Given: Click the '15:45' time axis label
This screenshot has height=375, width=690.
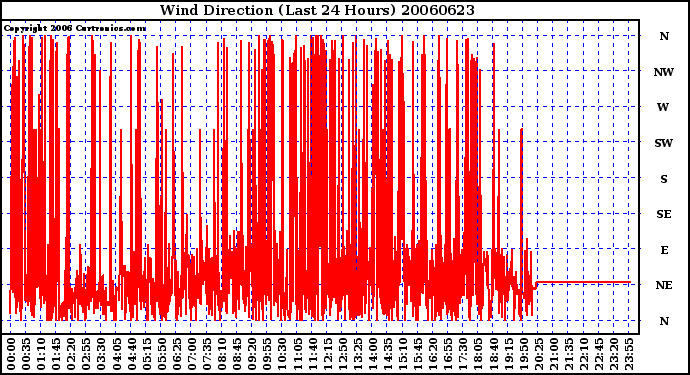Looking at the screenshot, I should click(418, 354).
